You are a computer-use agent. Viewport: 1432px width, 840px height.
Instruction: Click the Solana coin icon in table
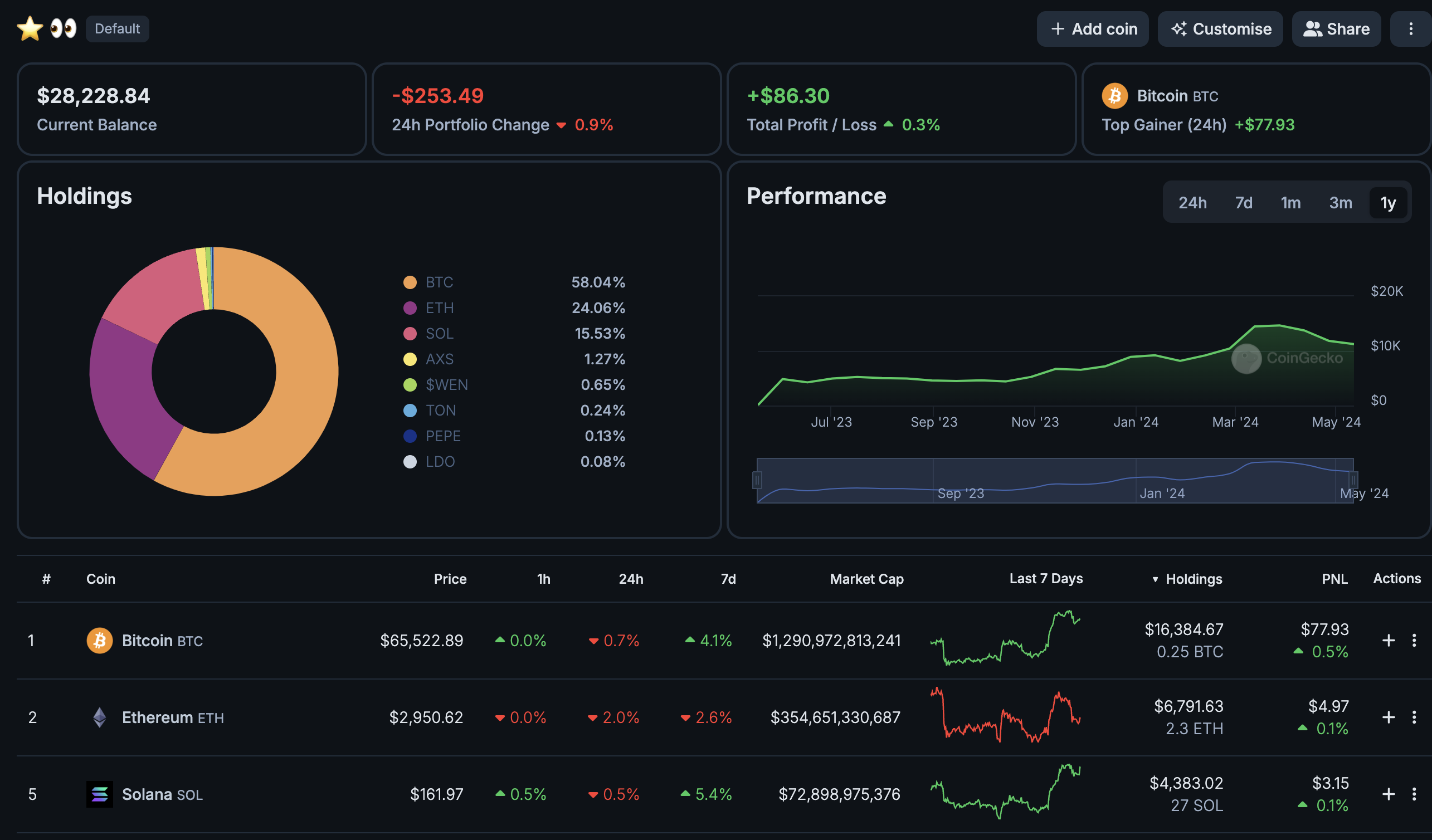99,793
